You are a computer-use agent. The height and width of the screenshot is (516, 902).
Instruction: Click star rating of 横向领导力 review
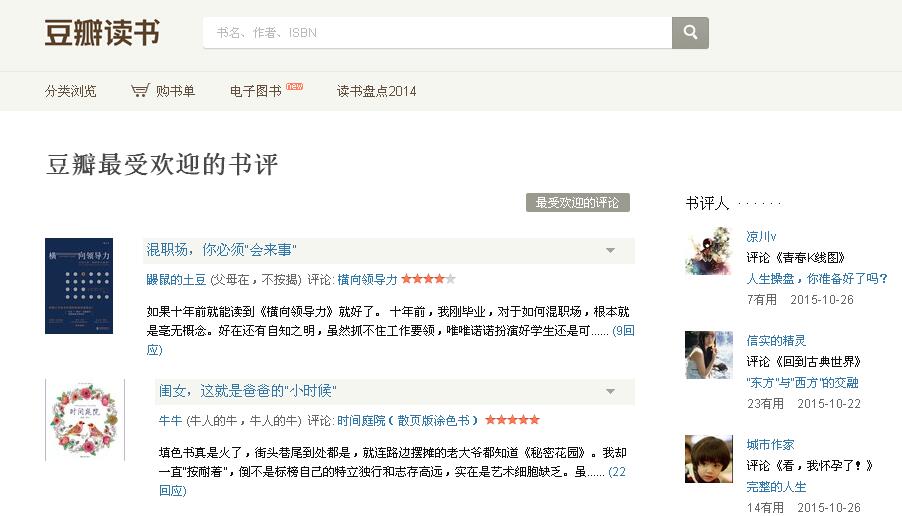tap(429, 279)
